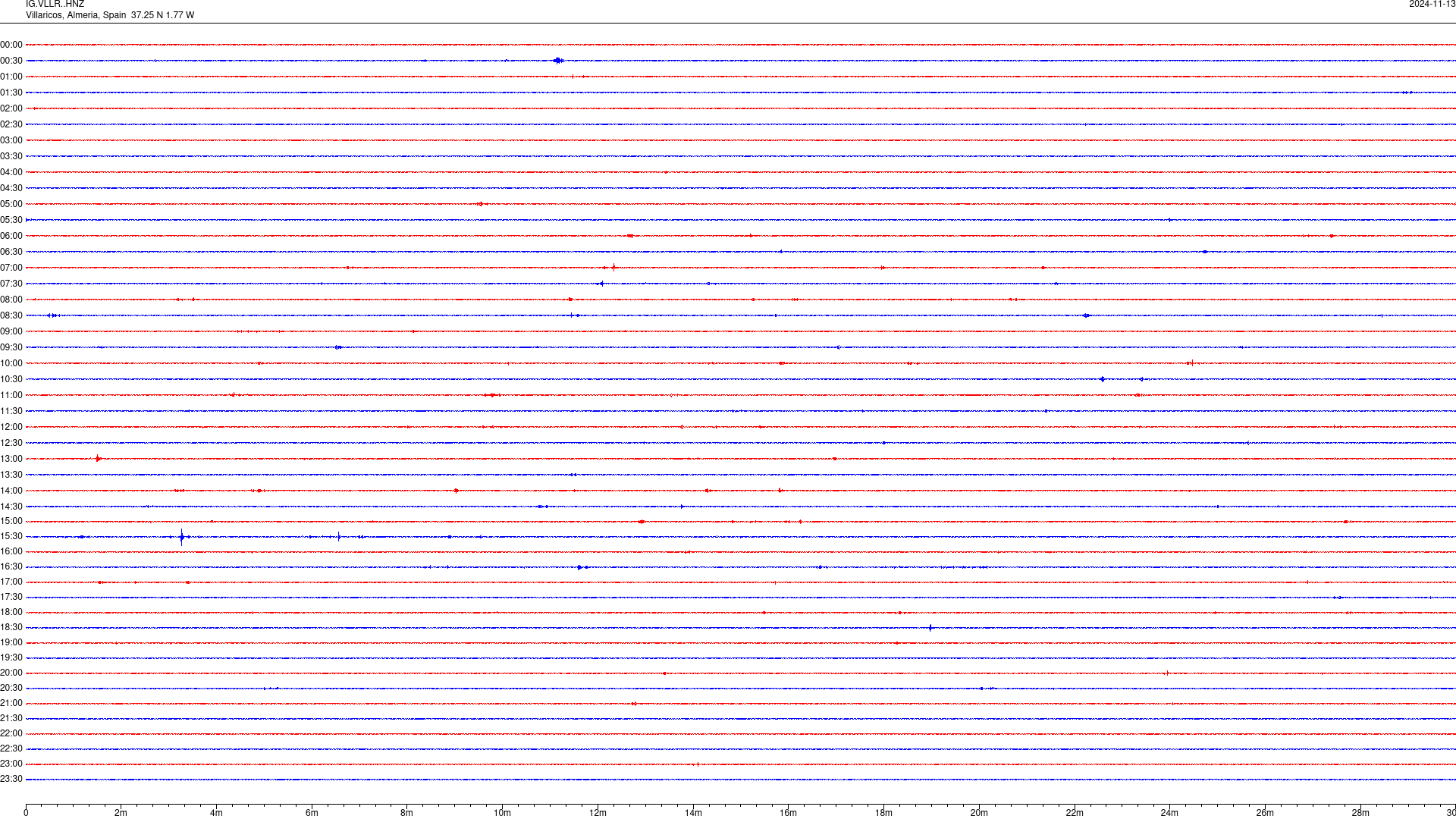Click the 16m tick label on the time axis
The image size is (1456, 819).
click(789, 813)
